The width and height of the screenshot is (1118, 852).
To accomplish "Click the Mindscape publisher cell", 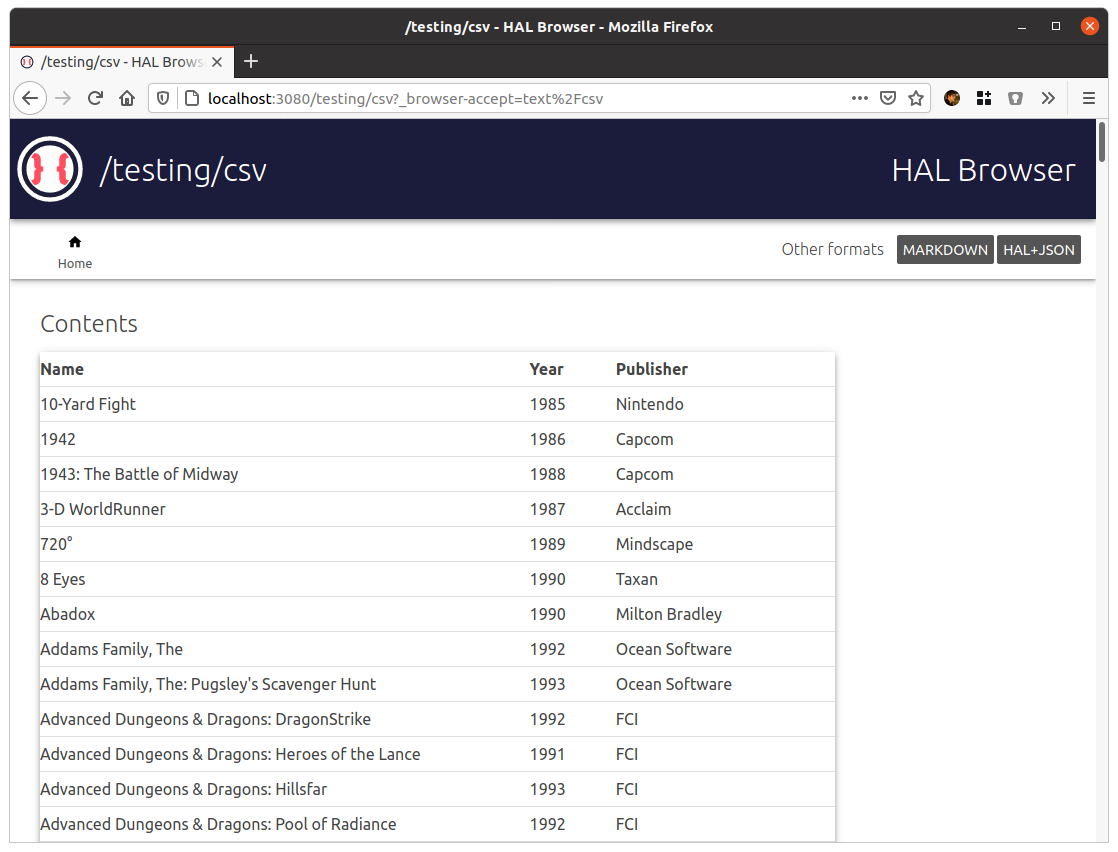I will click(655, 544).
